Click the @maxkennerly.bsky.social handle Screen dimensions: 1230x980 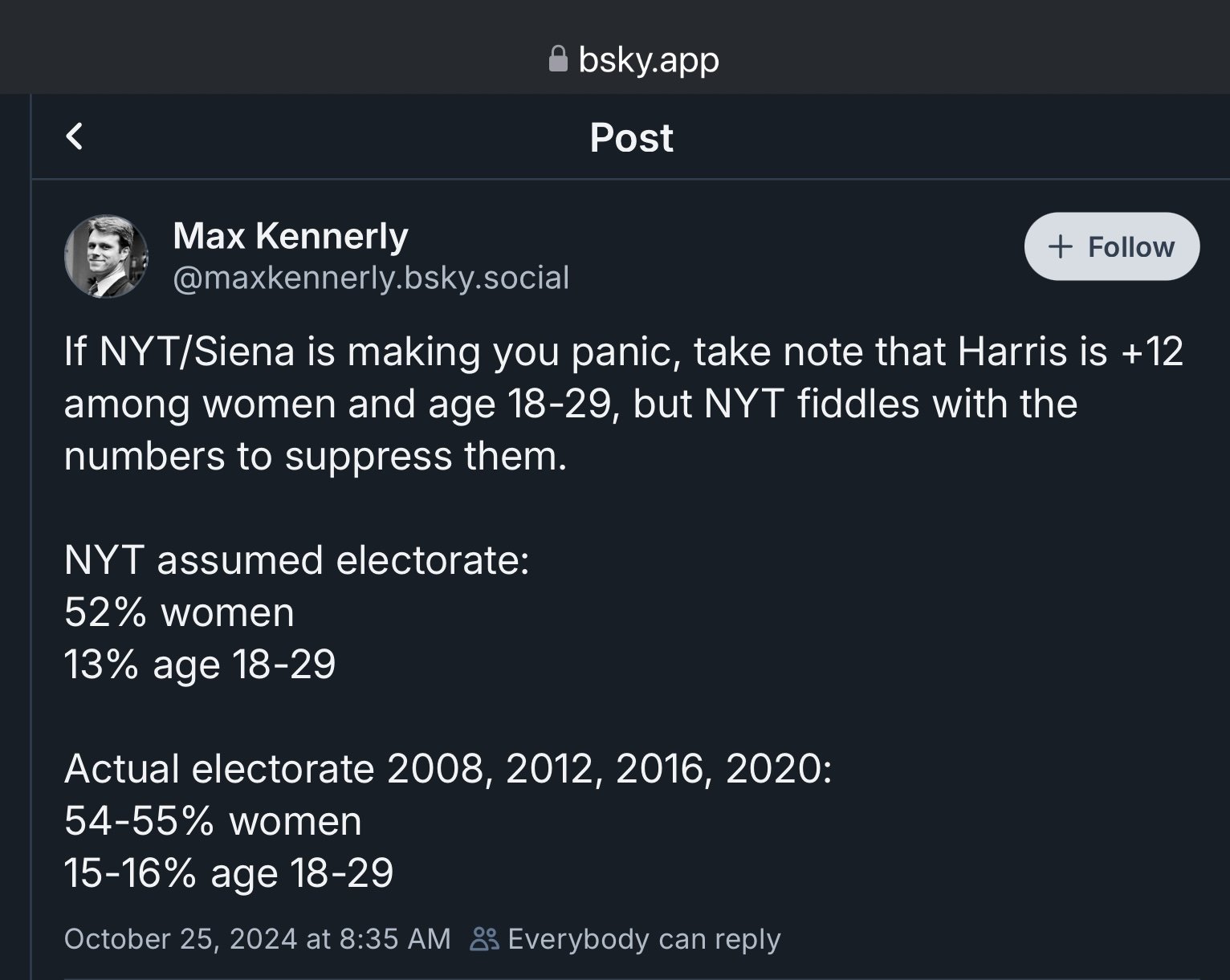click(371, 278)
